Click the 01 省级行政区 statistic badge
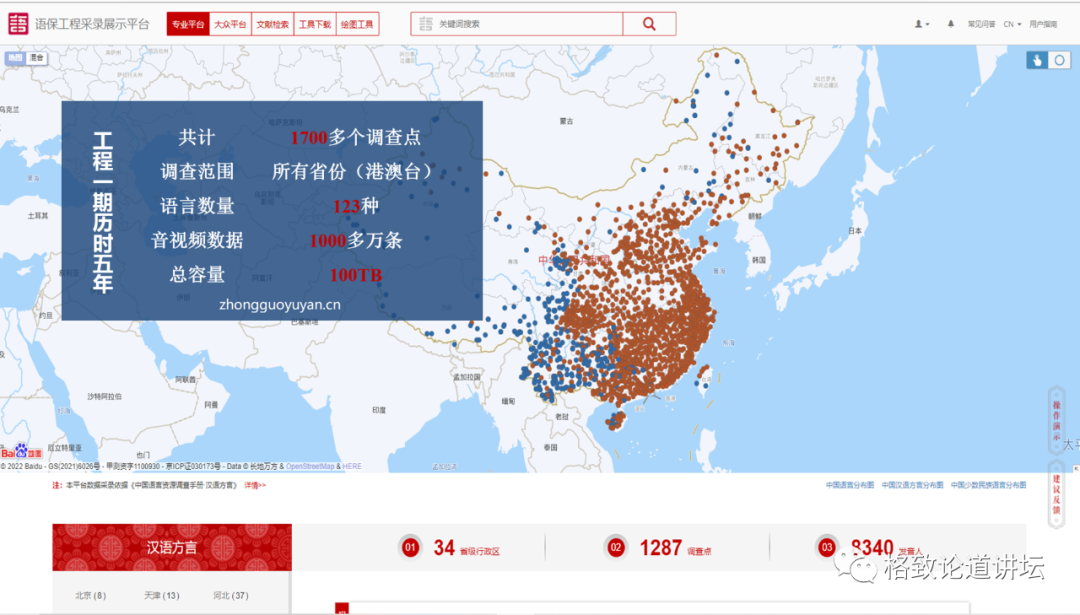Screen dimensions: 1080x615 [411, 548]
